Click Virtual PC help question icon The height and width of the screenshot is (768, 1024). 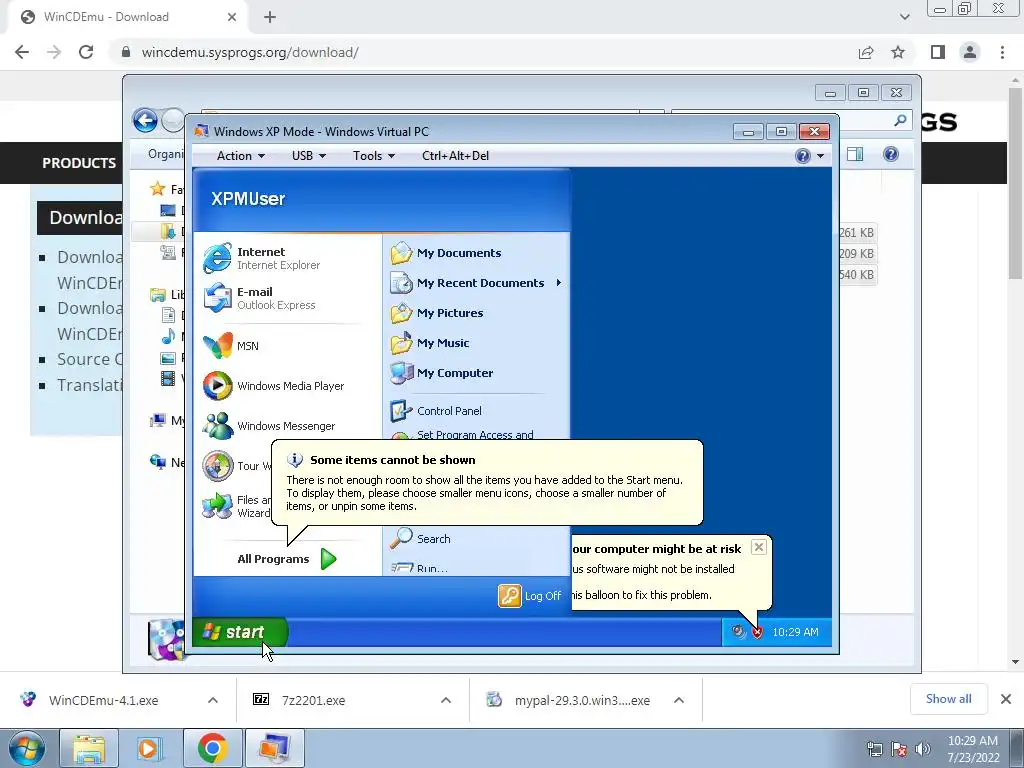point(803,156)
